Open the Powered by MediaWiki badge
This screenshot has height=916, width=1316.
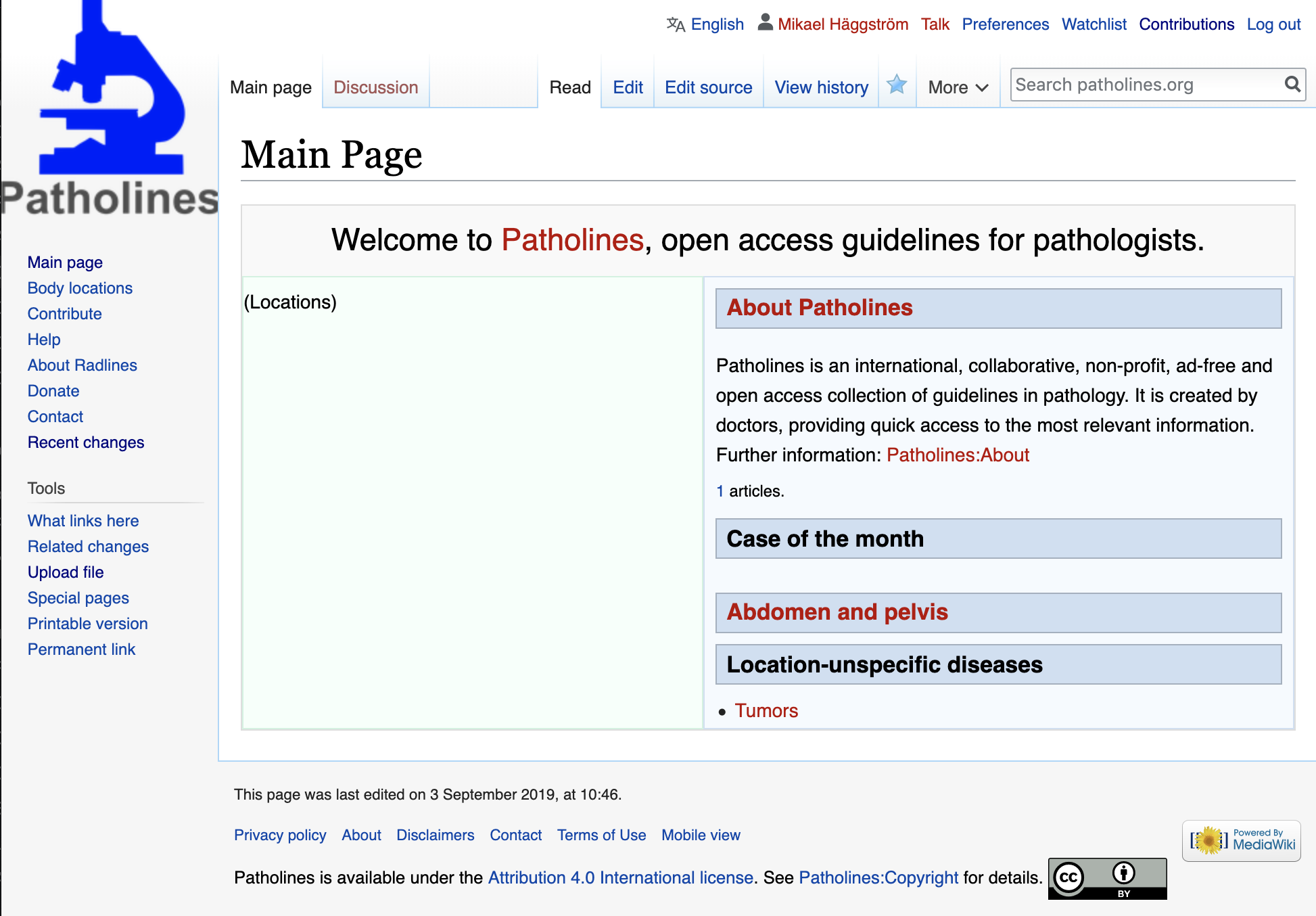(1242, 841)
